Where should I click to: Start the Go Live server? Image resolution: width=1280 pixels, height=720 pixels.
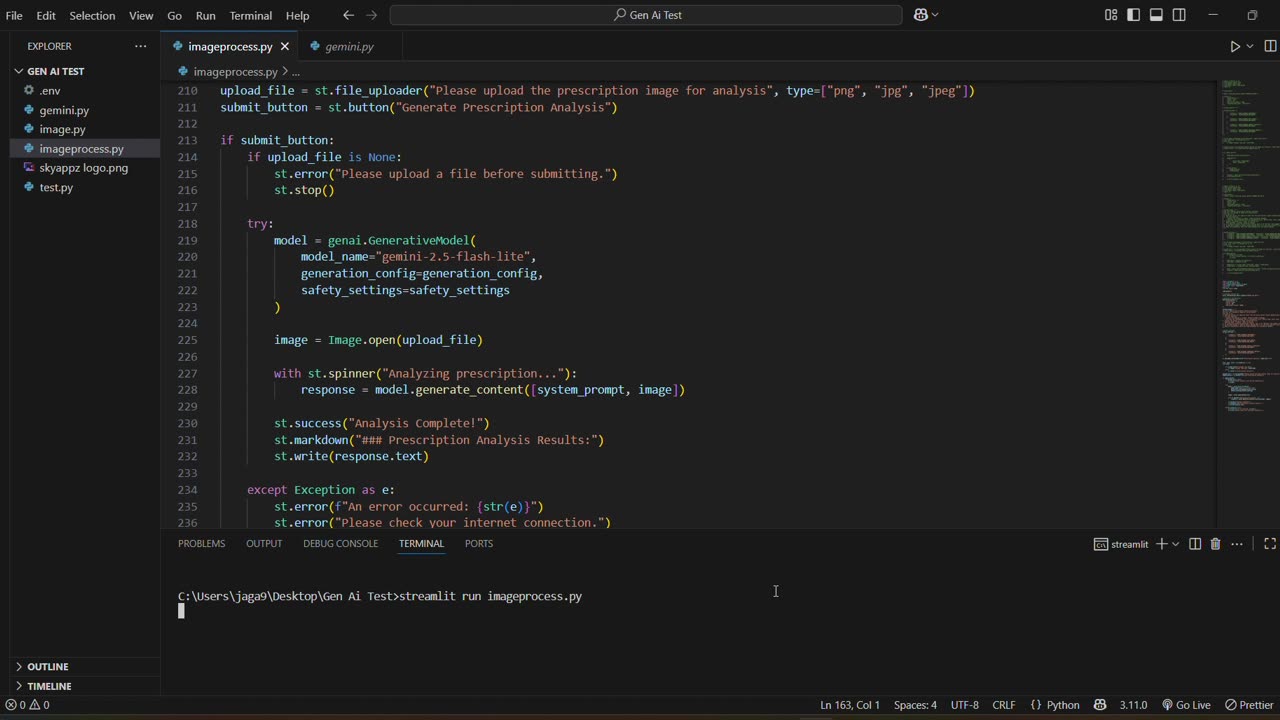tap(1185, 705)
